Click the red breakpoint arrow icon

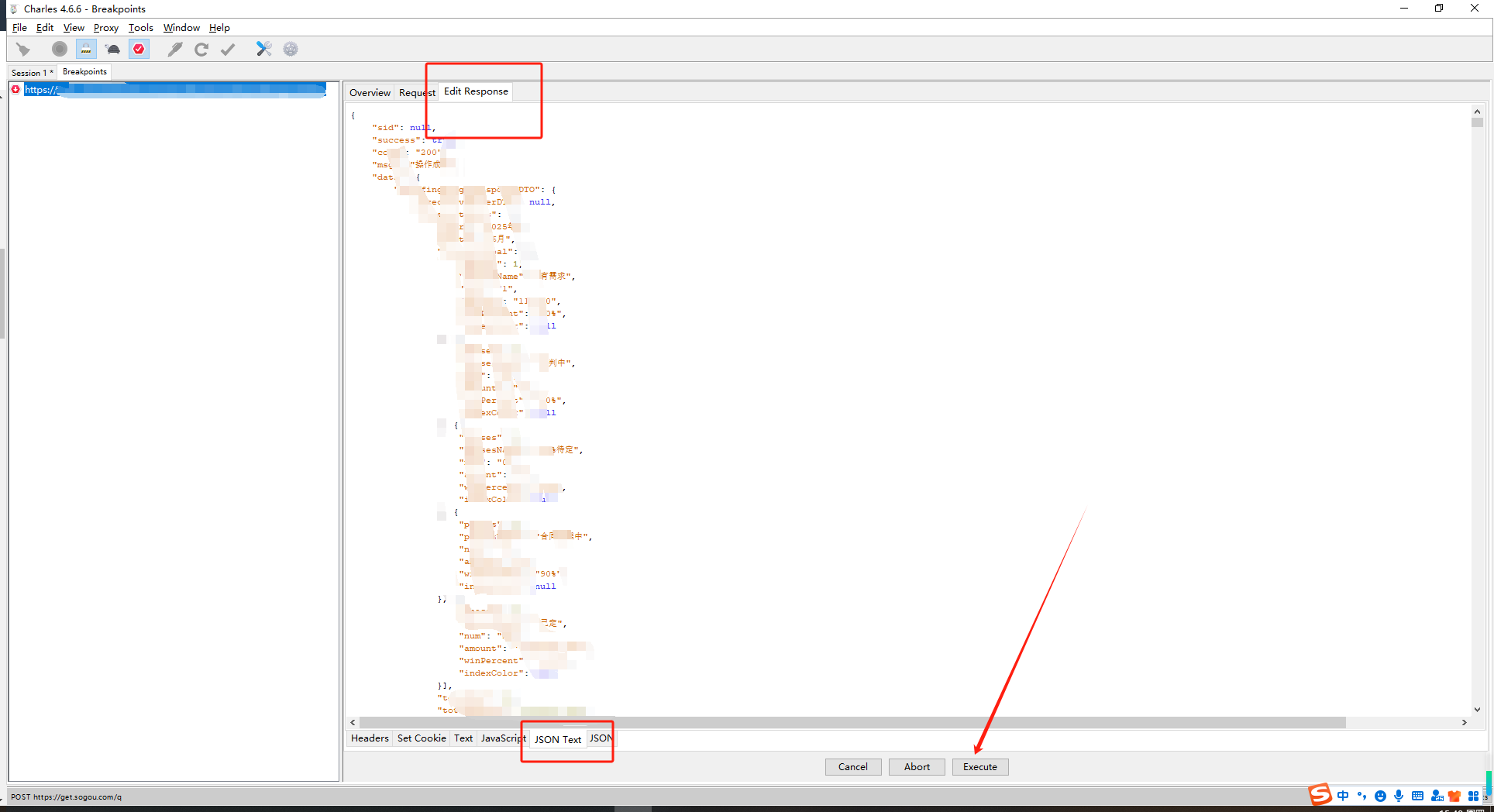click(15, 90)
